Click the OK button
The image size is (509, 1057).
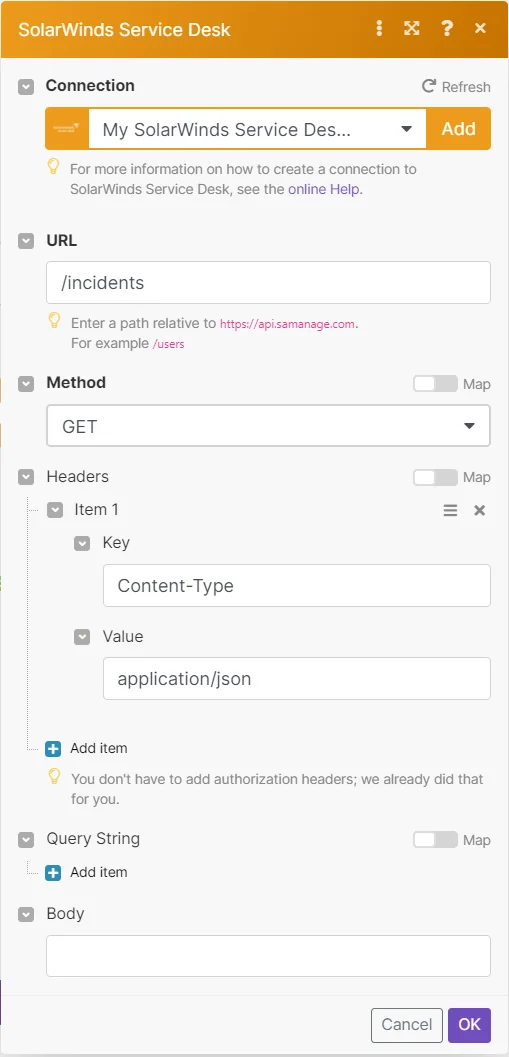coord(469,1025)
